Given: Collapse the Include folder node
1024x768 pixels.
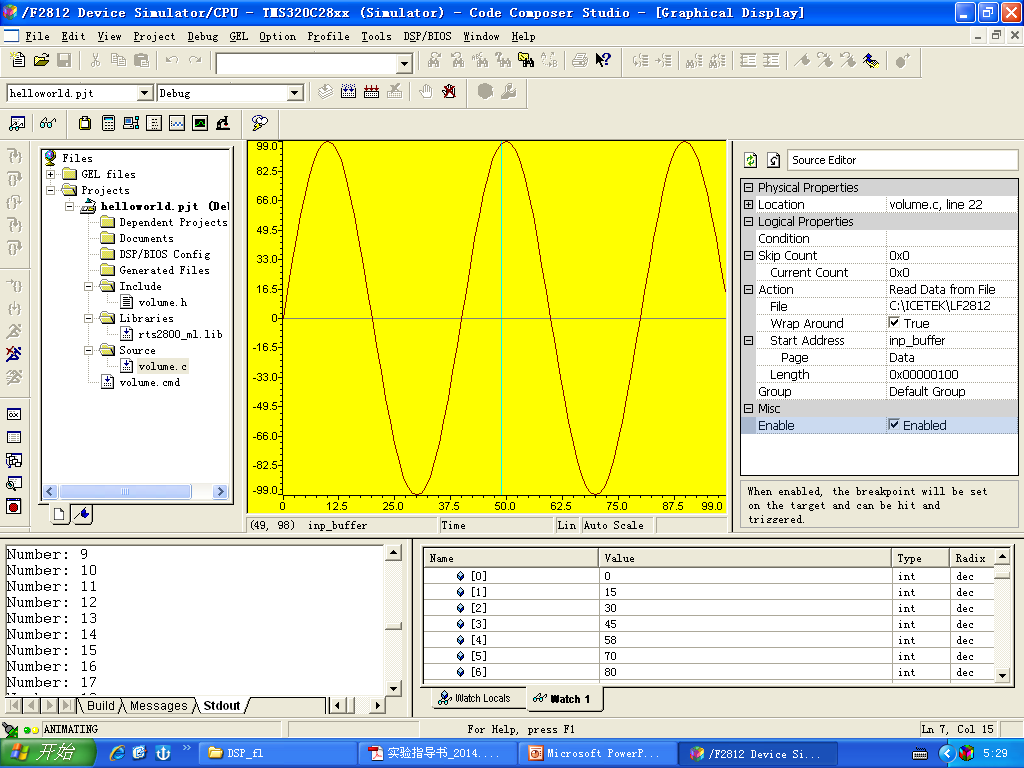Looking at the screenshot, I should tap(88, 286).
